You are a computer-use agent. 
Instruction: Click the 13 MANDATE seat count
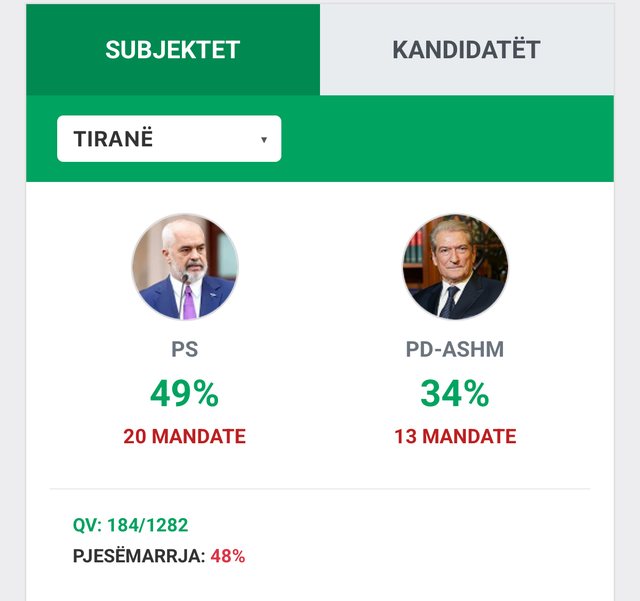pyautogui.click(x=455, y=436)
